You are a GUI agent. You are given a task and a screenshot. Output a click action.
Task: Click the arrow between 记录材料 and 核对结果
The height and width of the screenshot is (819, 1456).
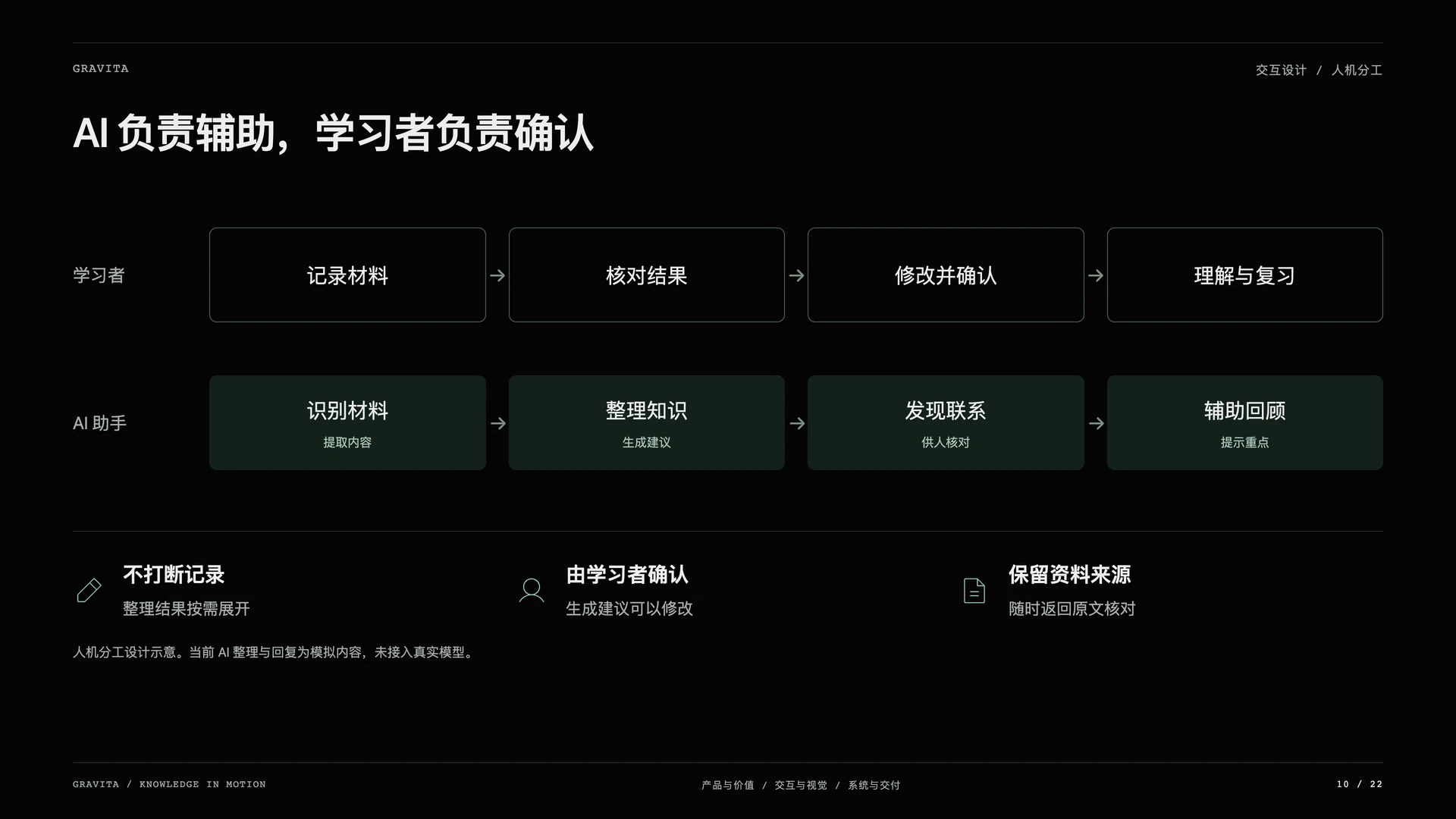[497, 275]
